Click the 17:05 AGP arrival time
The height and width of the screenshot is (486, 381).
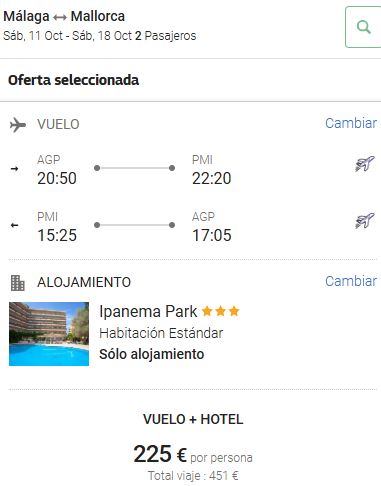[x=212, y=235]
